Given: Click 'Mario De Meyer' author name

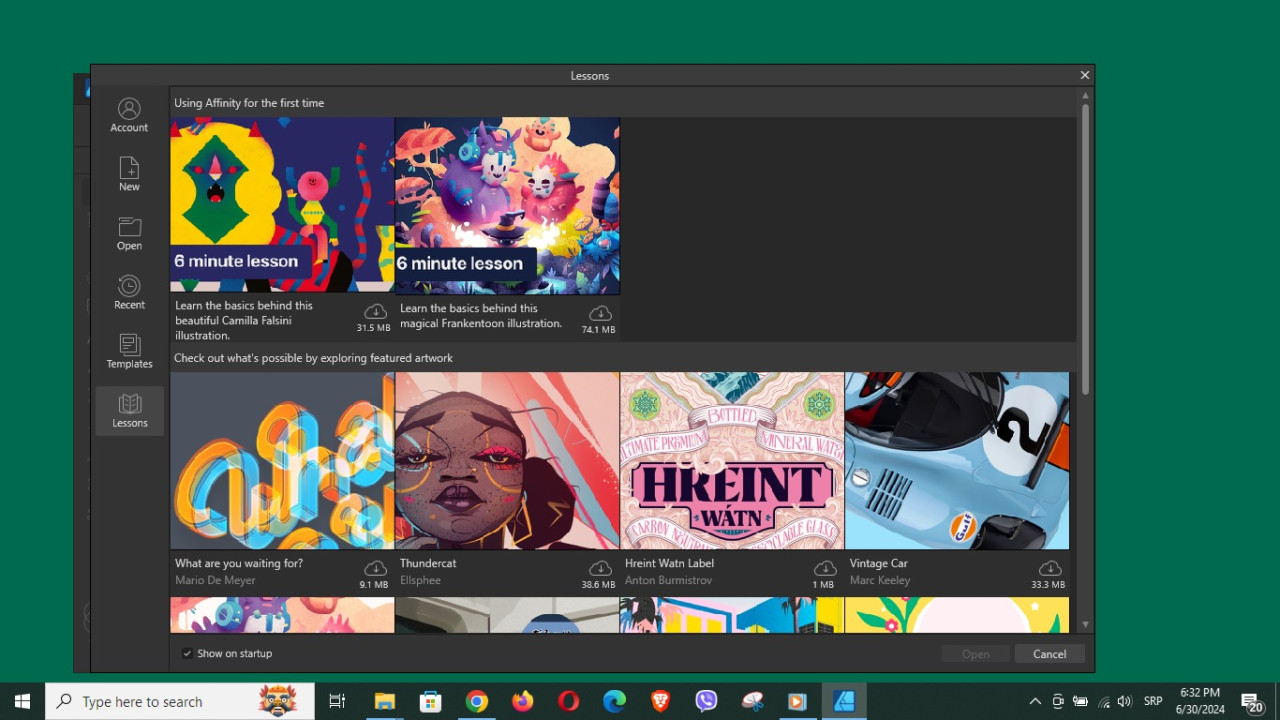Looking at the screenshot, I should 215,580.
